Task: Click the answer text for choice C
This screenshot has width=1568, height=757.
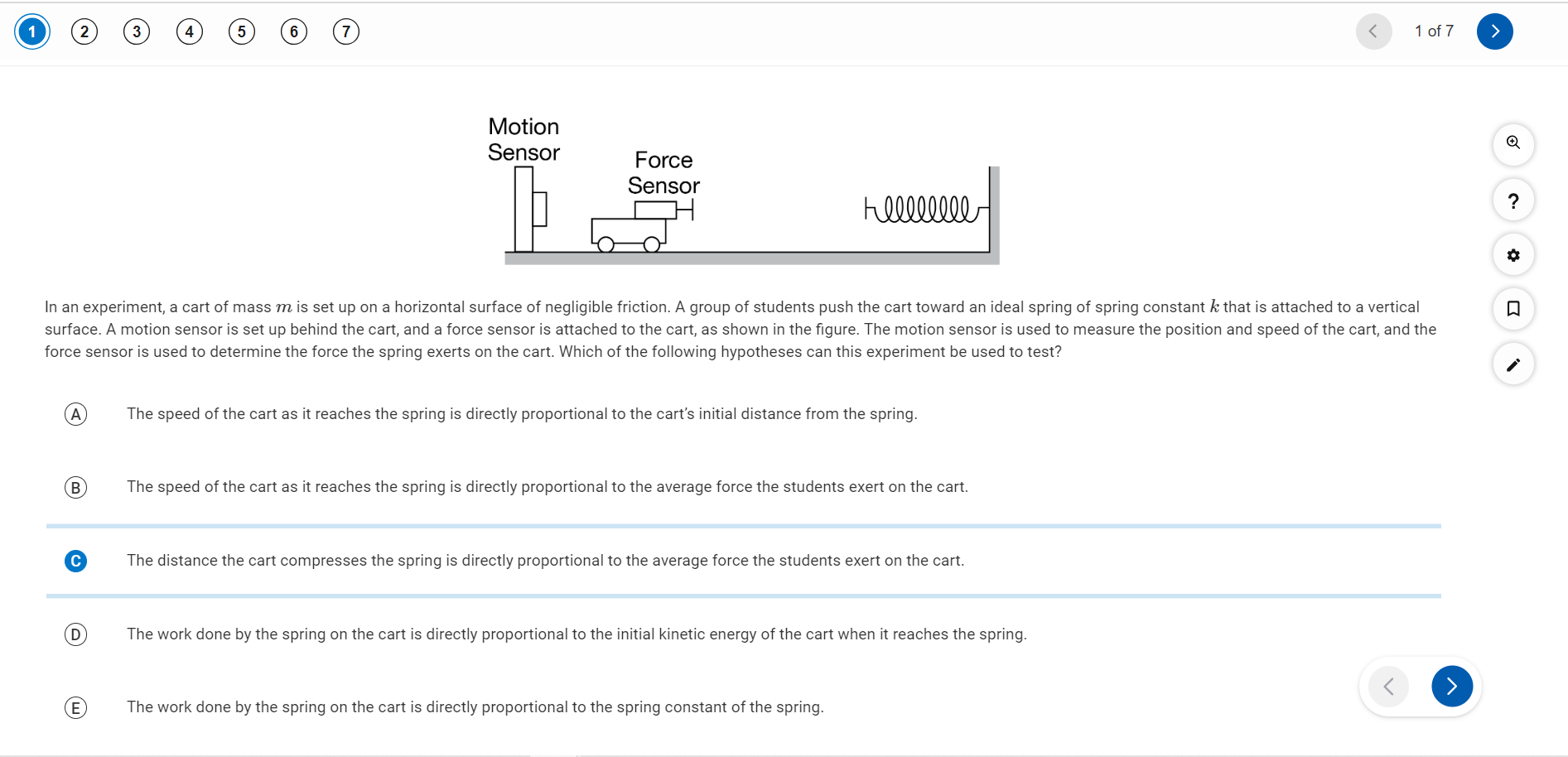Action: 545,561
